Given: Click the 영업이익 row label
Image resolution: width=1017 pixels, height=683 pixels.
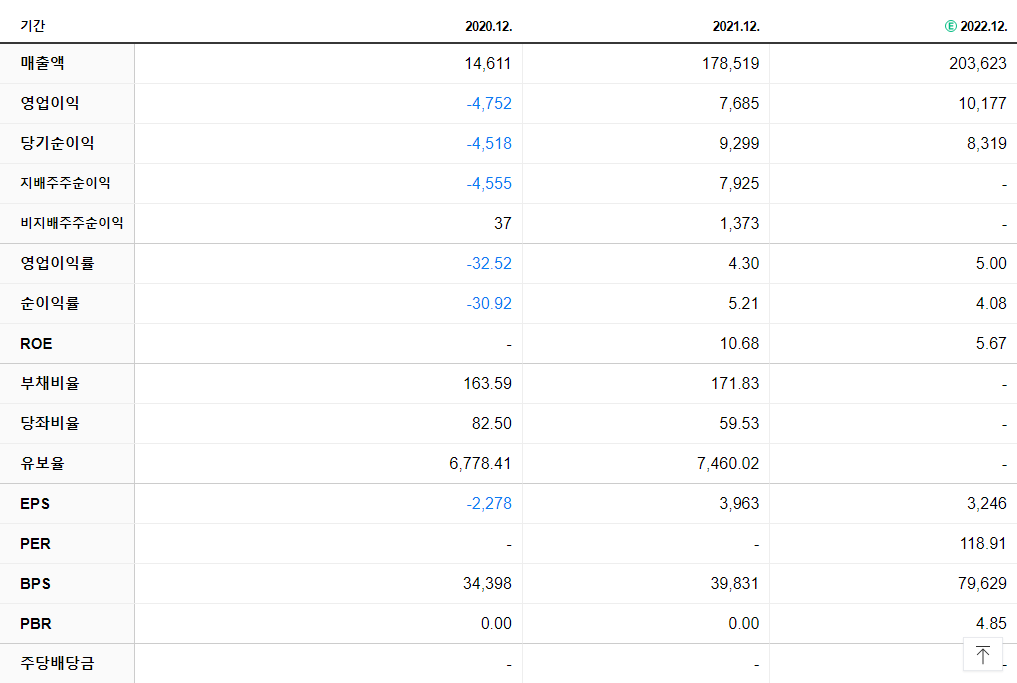Looking at the screenshot, I should click(50, 103).
